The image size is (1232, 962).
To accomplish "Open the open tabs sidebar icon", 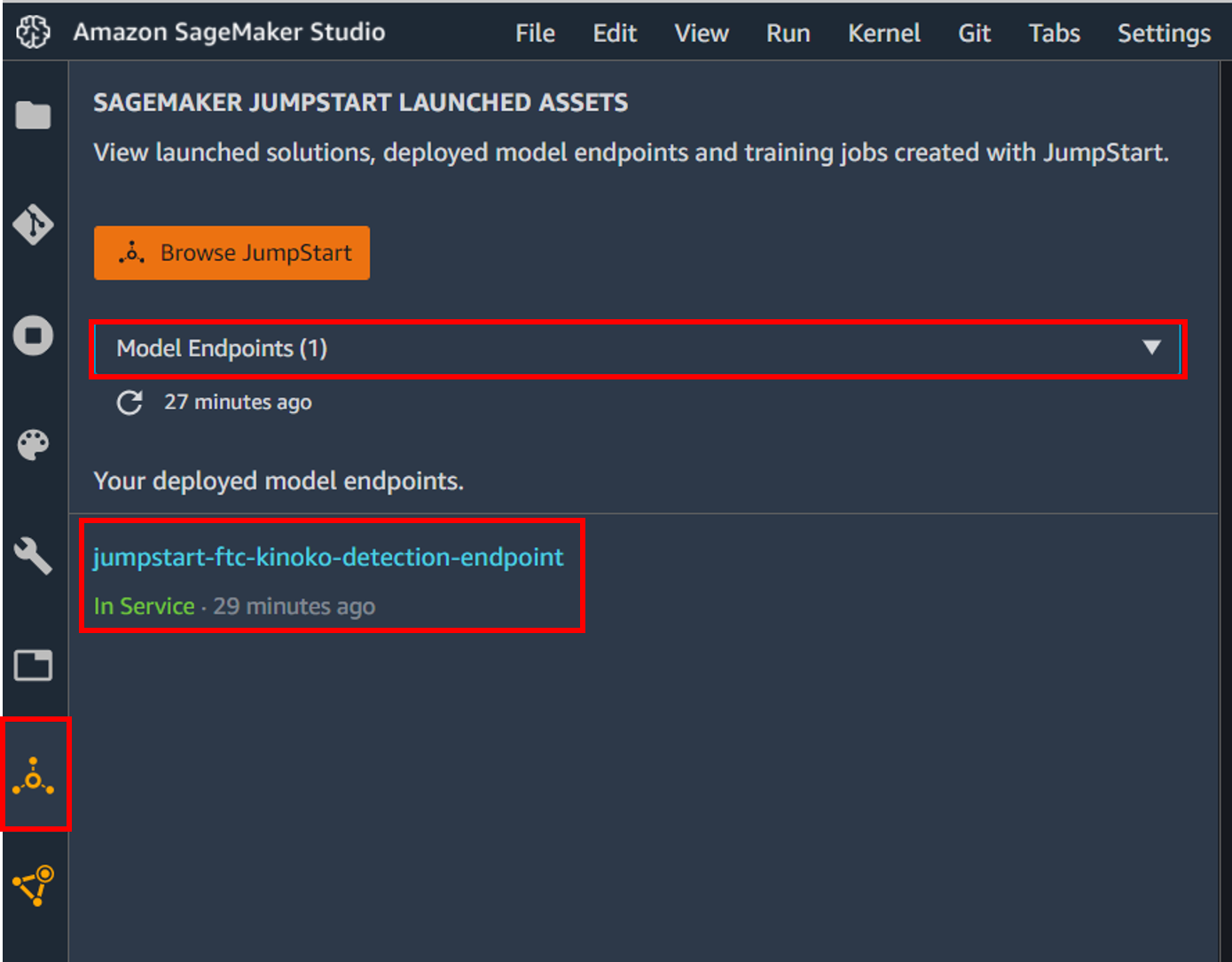I will [34, 665].
